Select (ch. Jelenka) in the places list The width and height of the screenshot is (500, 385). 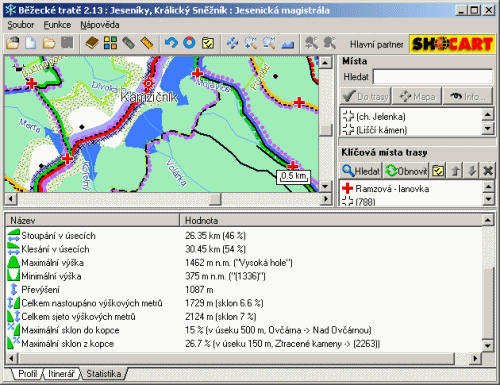pos(410,117)
